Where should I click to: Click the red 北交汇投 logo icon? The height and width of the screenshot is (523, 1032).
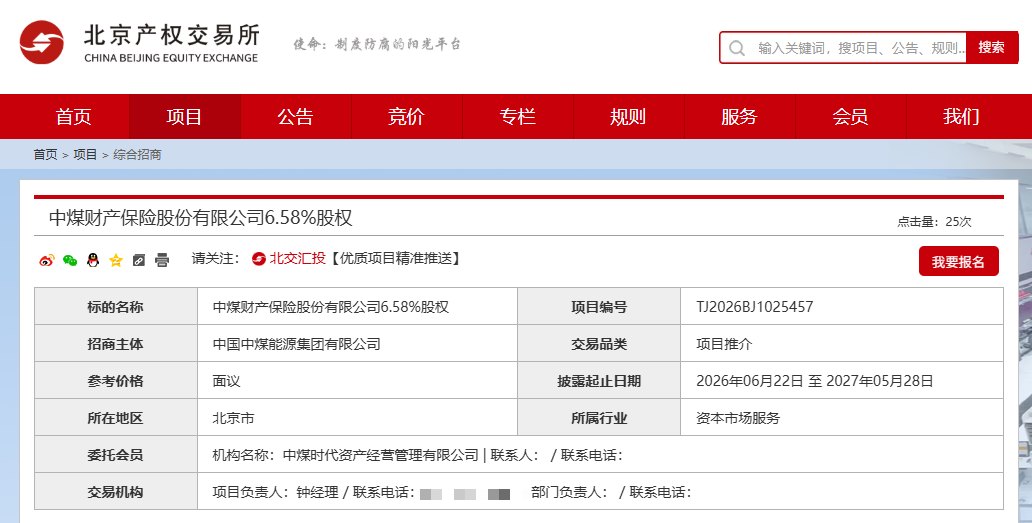pos(259,259)
